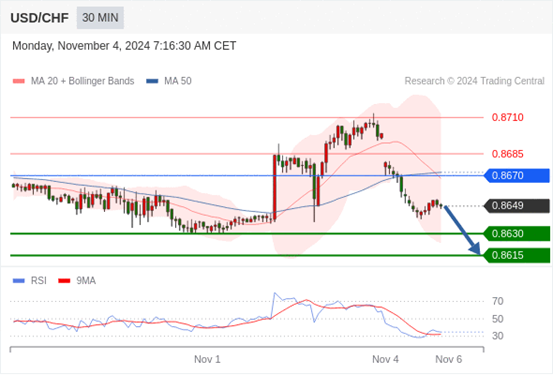553x375 pixels.
Task: Click the MA 50 blue legend swatch
Action: coord(152,81)
